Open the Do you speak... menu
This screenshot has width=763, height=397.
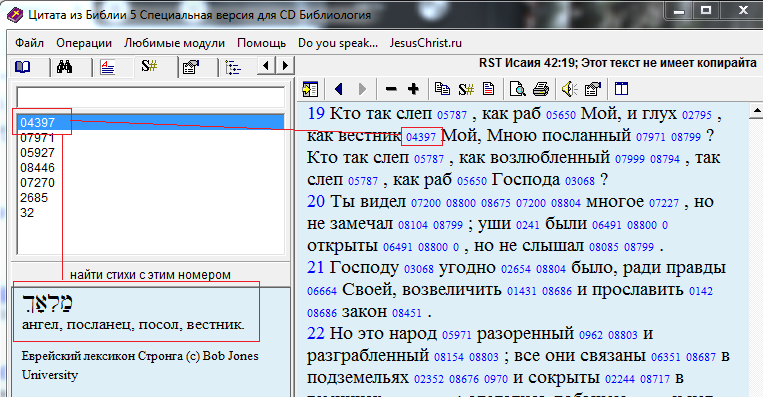[338, 43]
